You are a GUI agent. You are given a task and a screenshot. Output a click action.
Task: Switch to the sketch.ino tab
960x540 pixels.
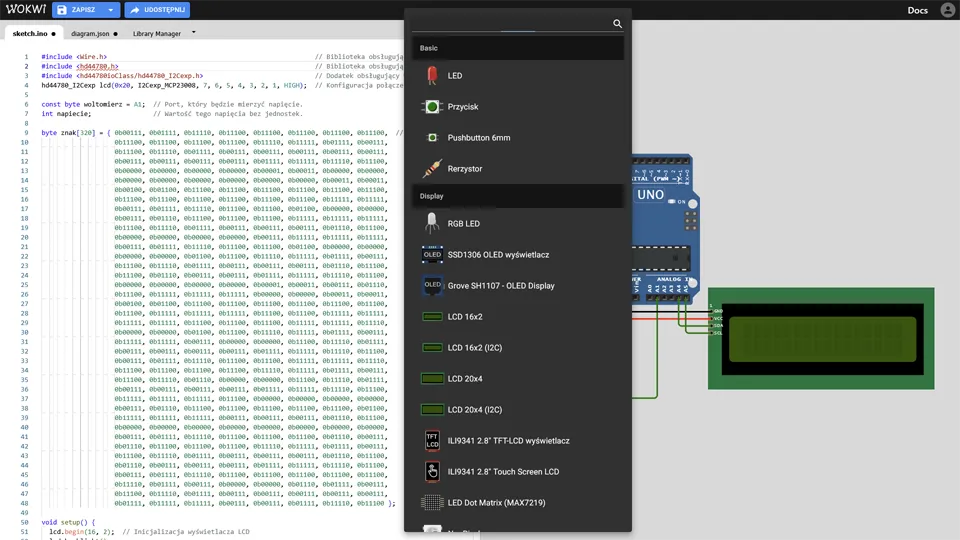point(30,34)
